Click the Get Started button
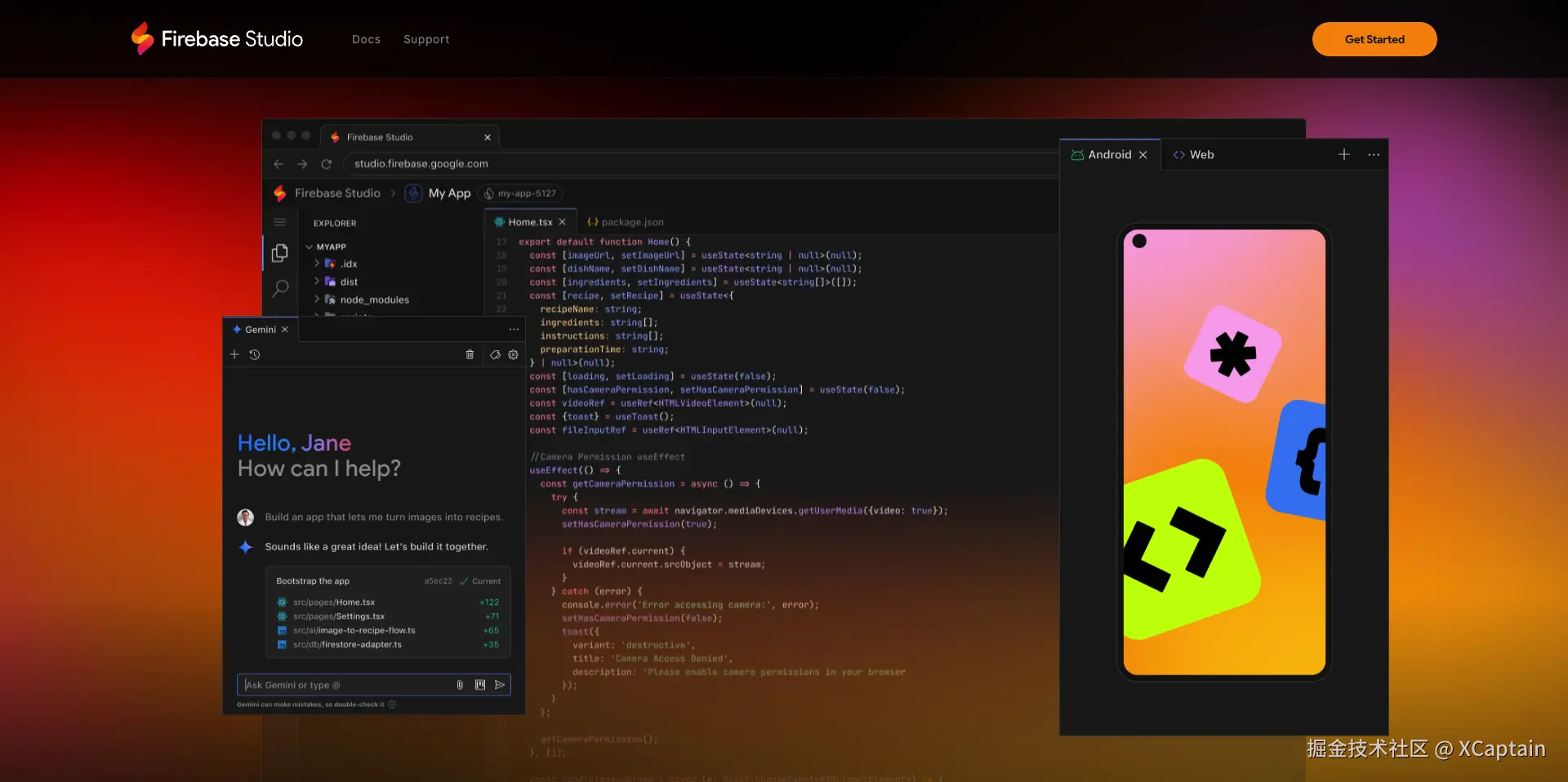The image size is (1568, 782). 1374,39
